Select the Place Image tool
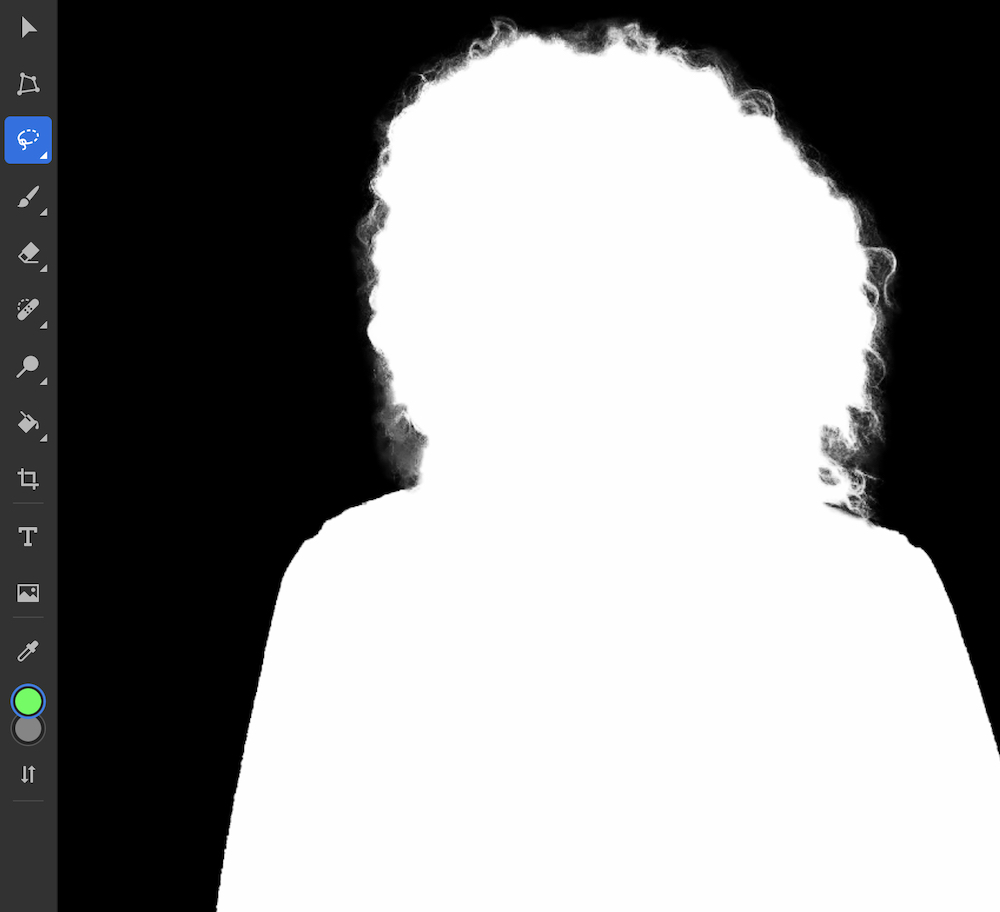Screen dimensions: 1000x912 pos(28,593)
